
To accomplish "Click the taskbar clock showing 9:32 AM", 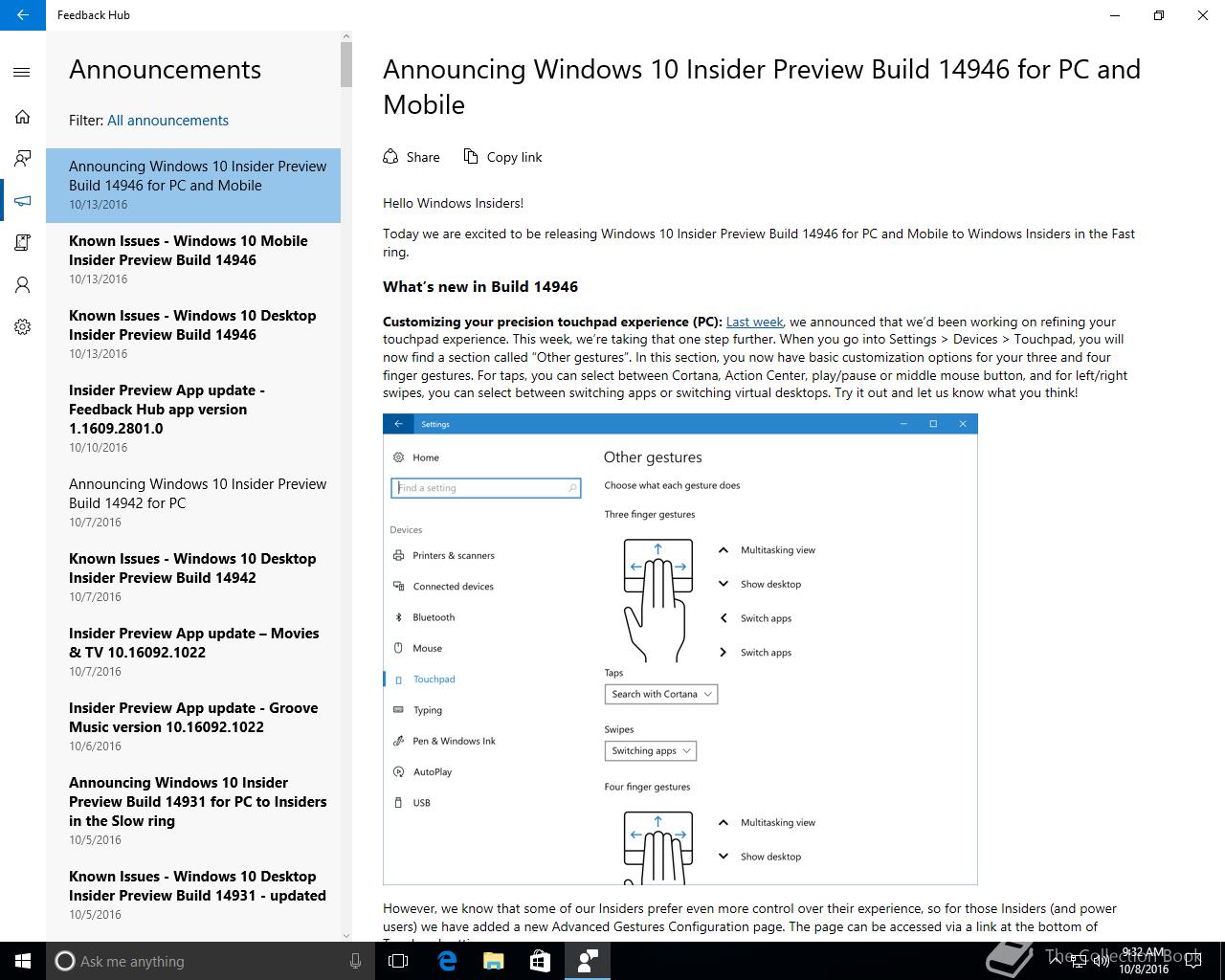I will 1144,961.
